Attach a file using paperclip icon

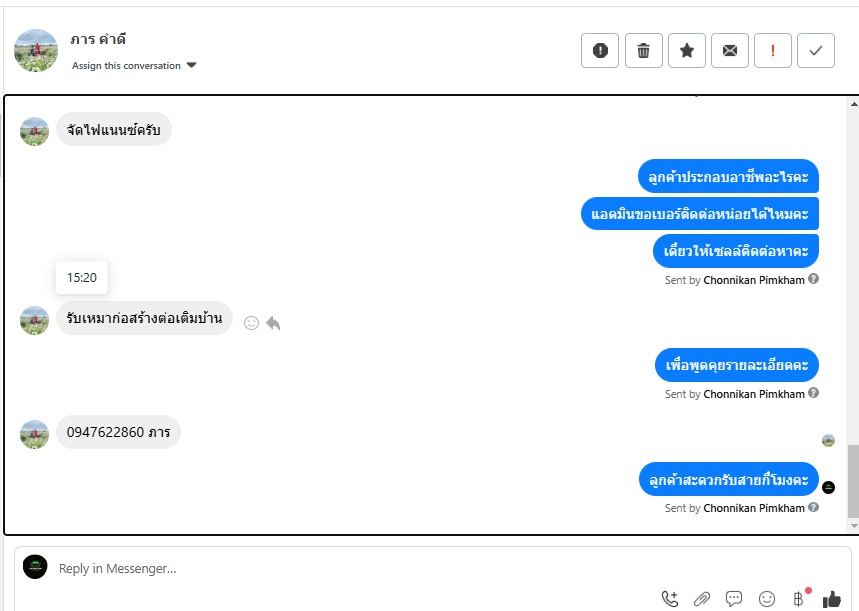702,599
